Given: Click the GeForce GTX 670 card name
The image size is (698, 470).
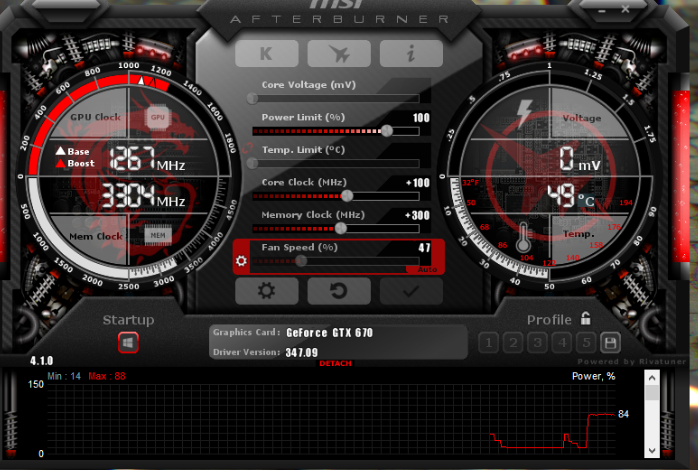Looking at the screenshot, I should pyautogui.click(x=329, y=332).
